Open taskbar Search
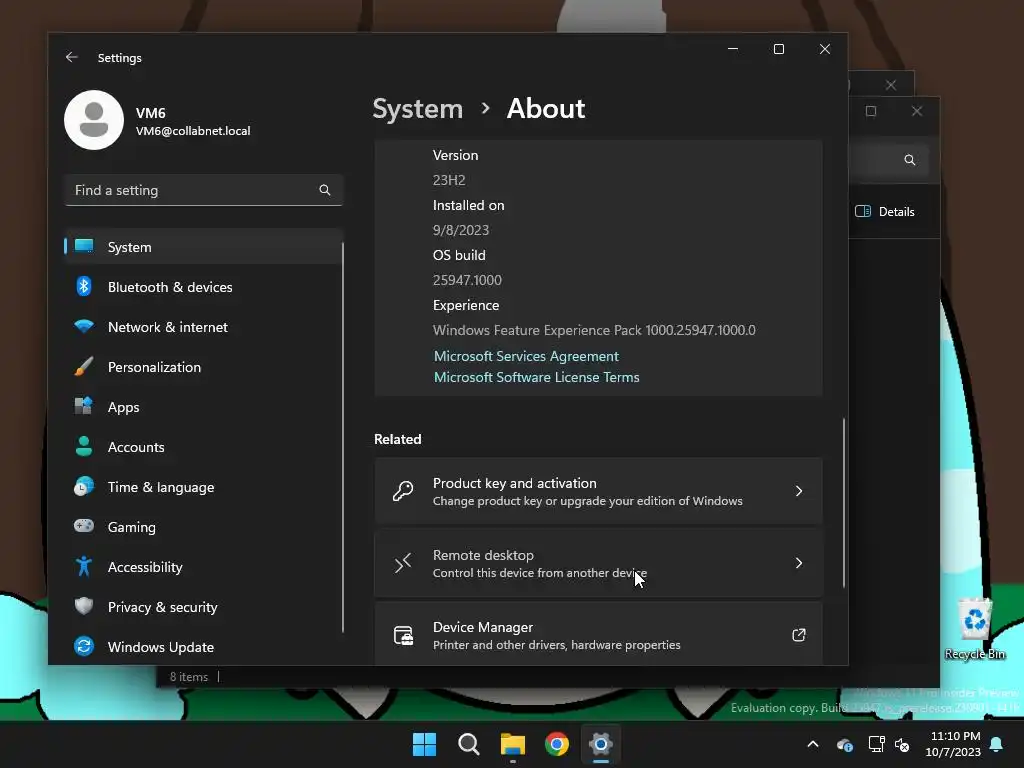 468,744
